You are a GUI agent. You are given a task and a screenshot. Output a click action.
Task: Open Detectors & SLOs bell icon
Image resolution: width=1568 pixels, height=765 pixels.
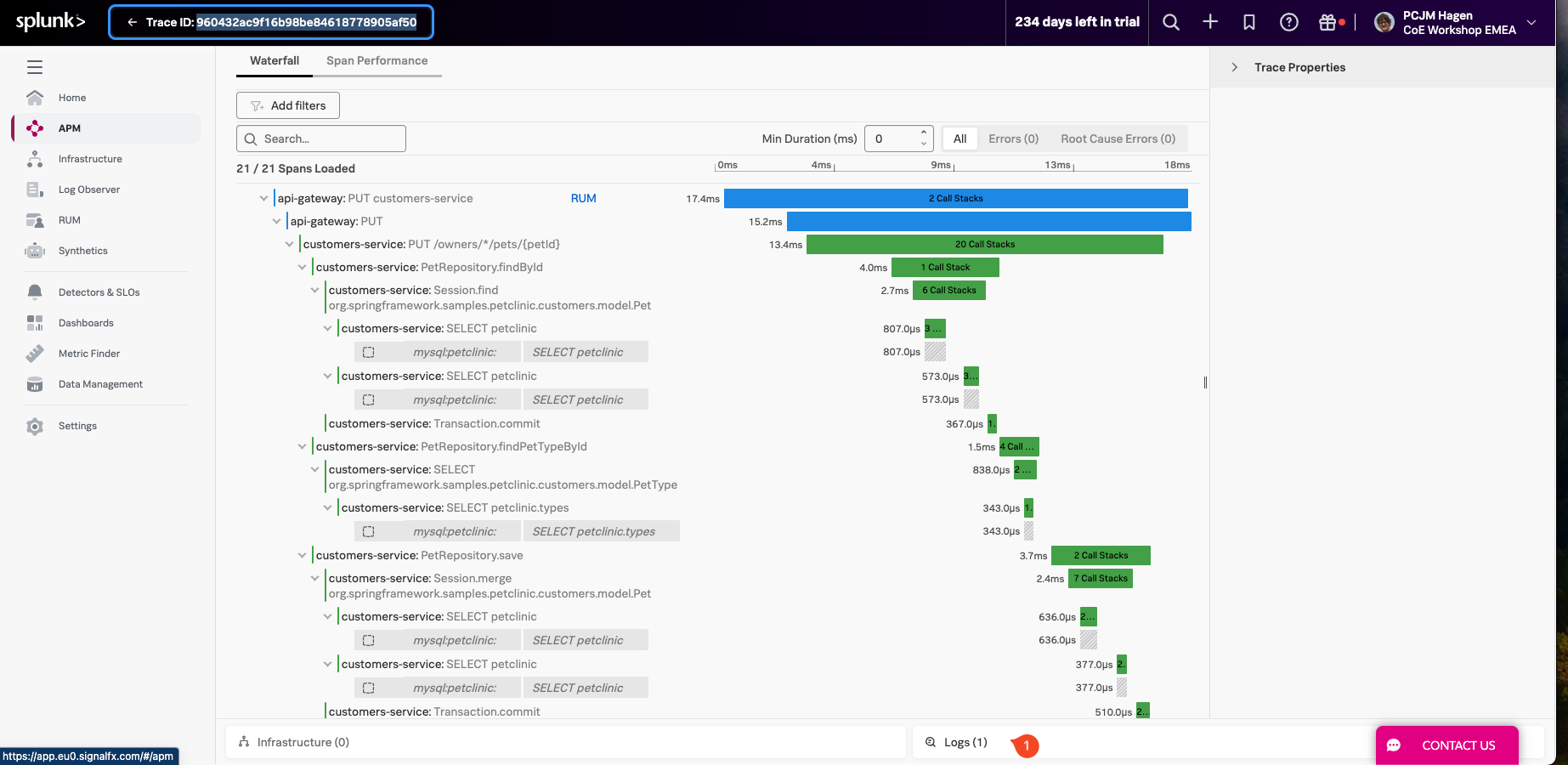click(x=35, y=292)
